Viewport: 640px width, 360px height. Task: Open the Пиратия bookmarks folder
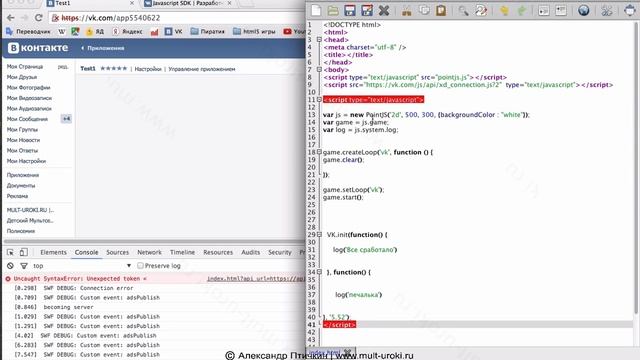coord(208,31)
